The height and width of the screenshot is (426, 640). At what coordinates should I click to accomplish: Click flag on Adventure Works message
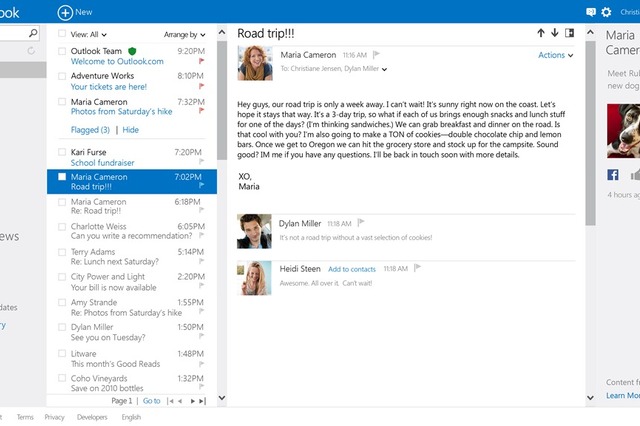click(x=201, y=86)
